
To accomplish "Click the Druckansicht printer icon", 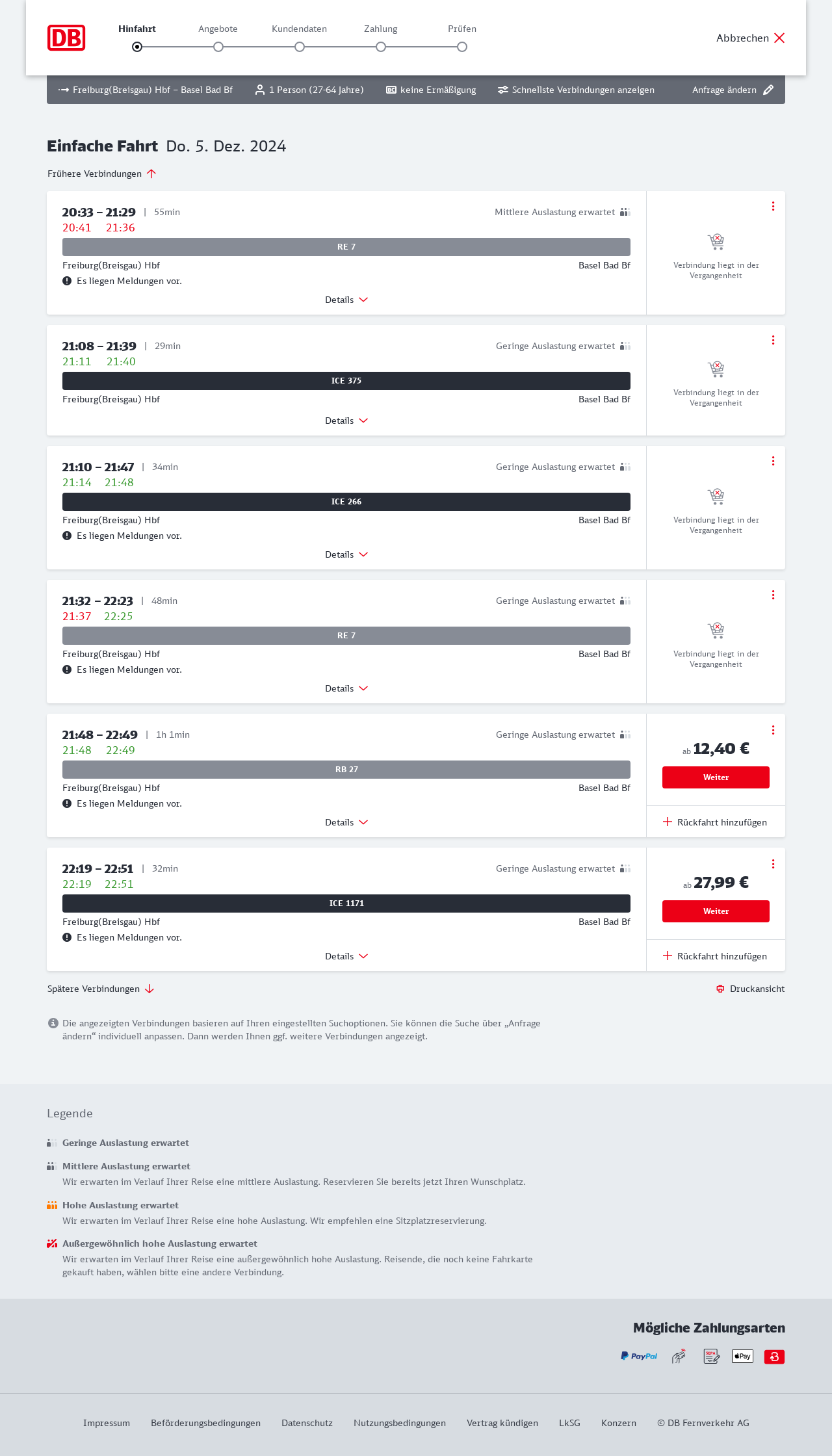I will point(720,989).
